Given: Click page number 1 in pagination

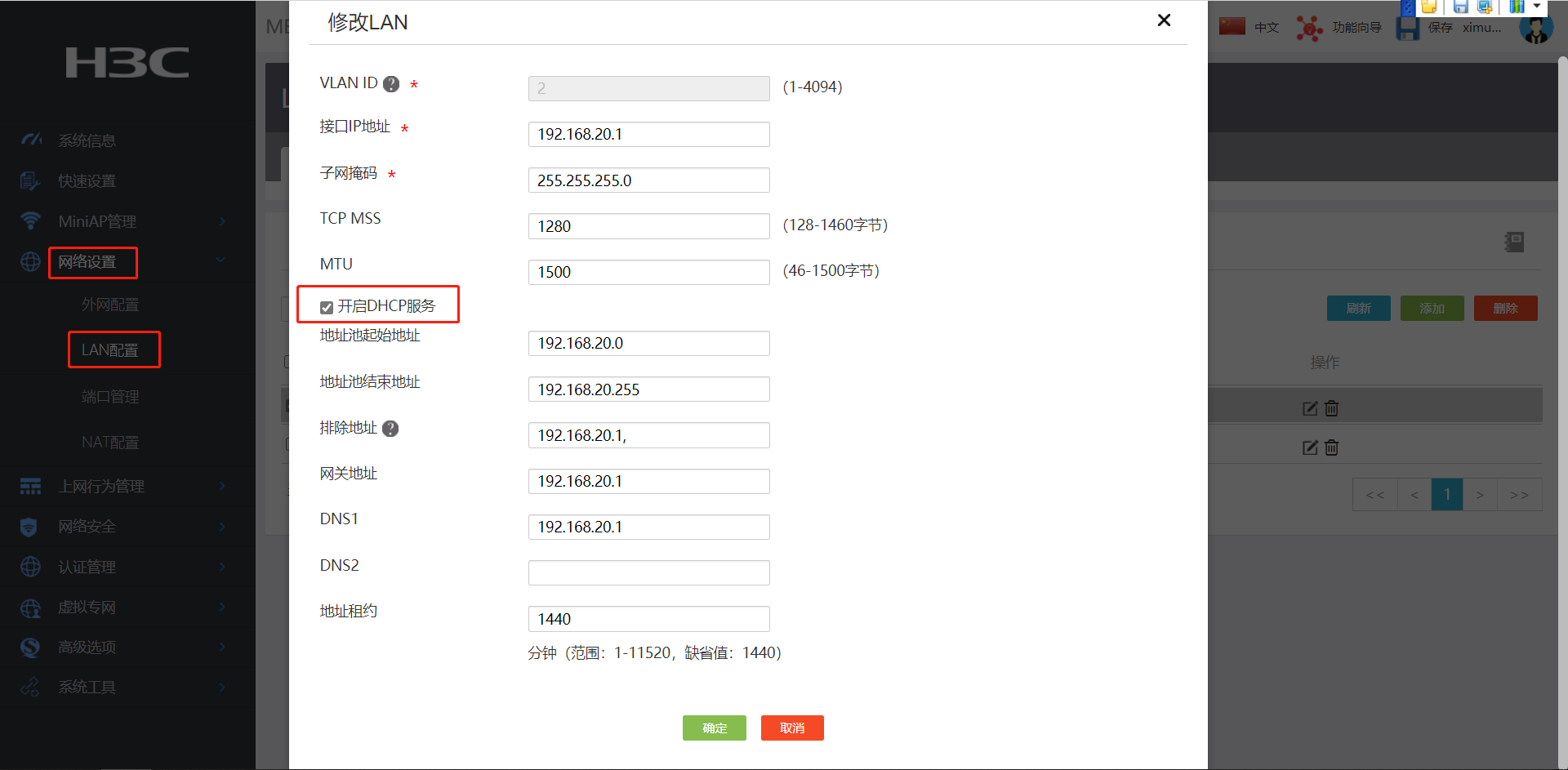Looking at the screenshot, I should pos(1447,495).
